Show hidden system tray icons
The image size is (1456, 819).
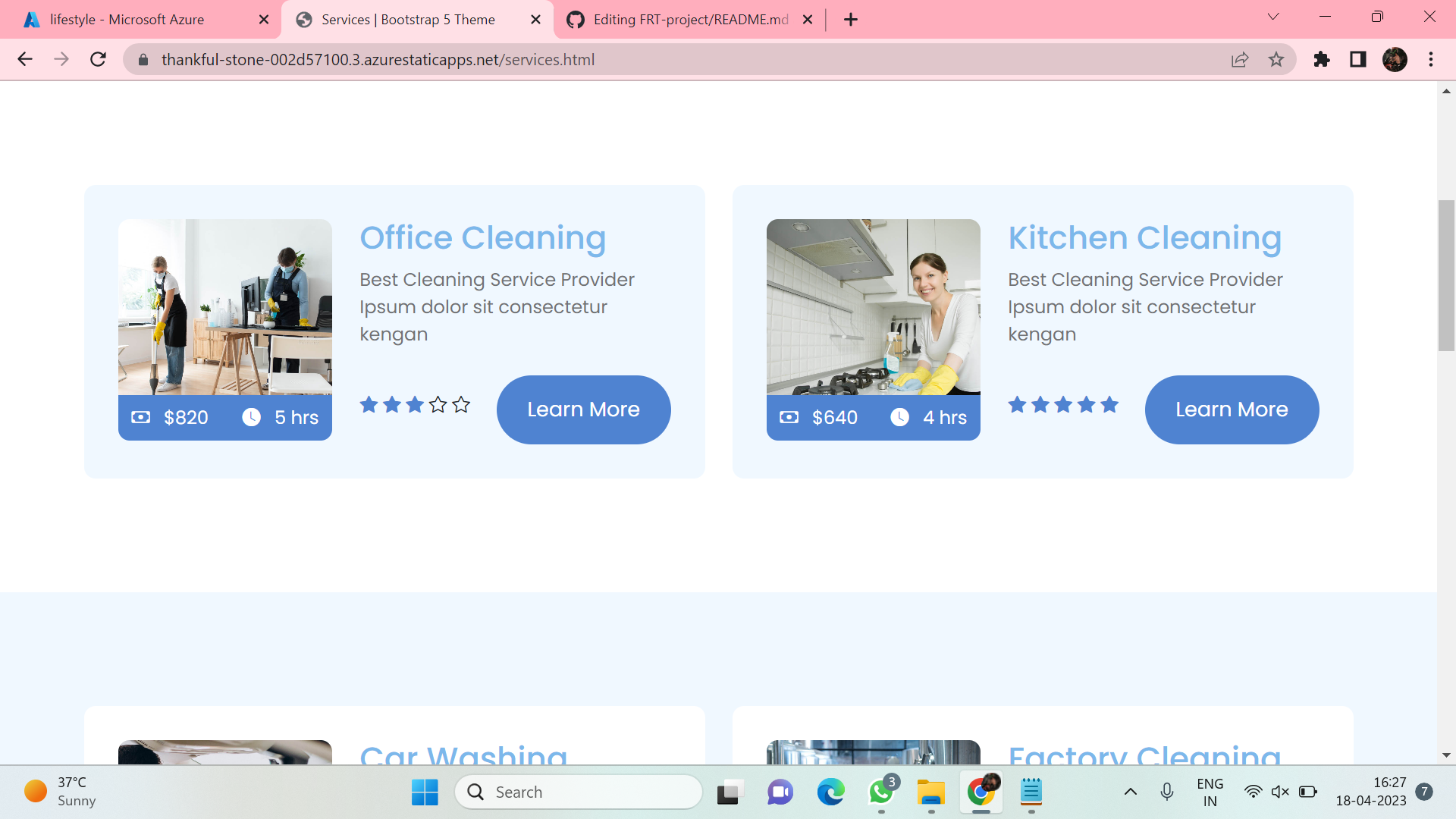[1130, 792]
